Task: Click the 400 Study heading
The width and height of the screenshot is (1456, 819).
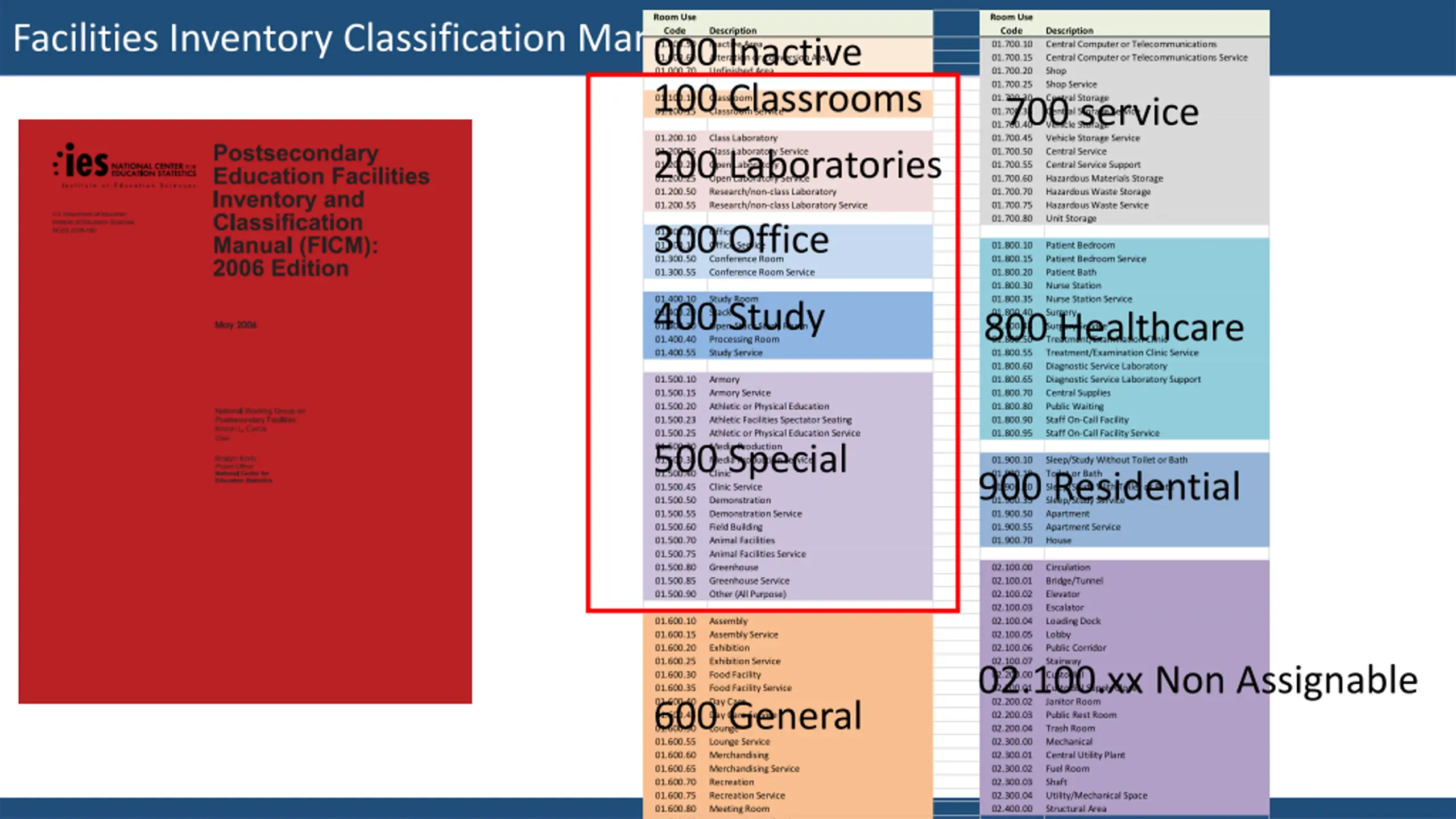Action: pyautogui.click(x=739, y=317)
